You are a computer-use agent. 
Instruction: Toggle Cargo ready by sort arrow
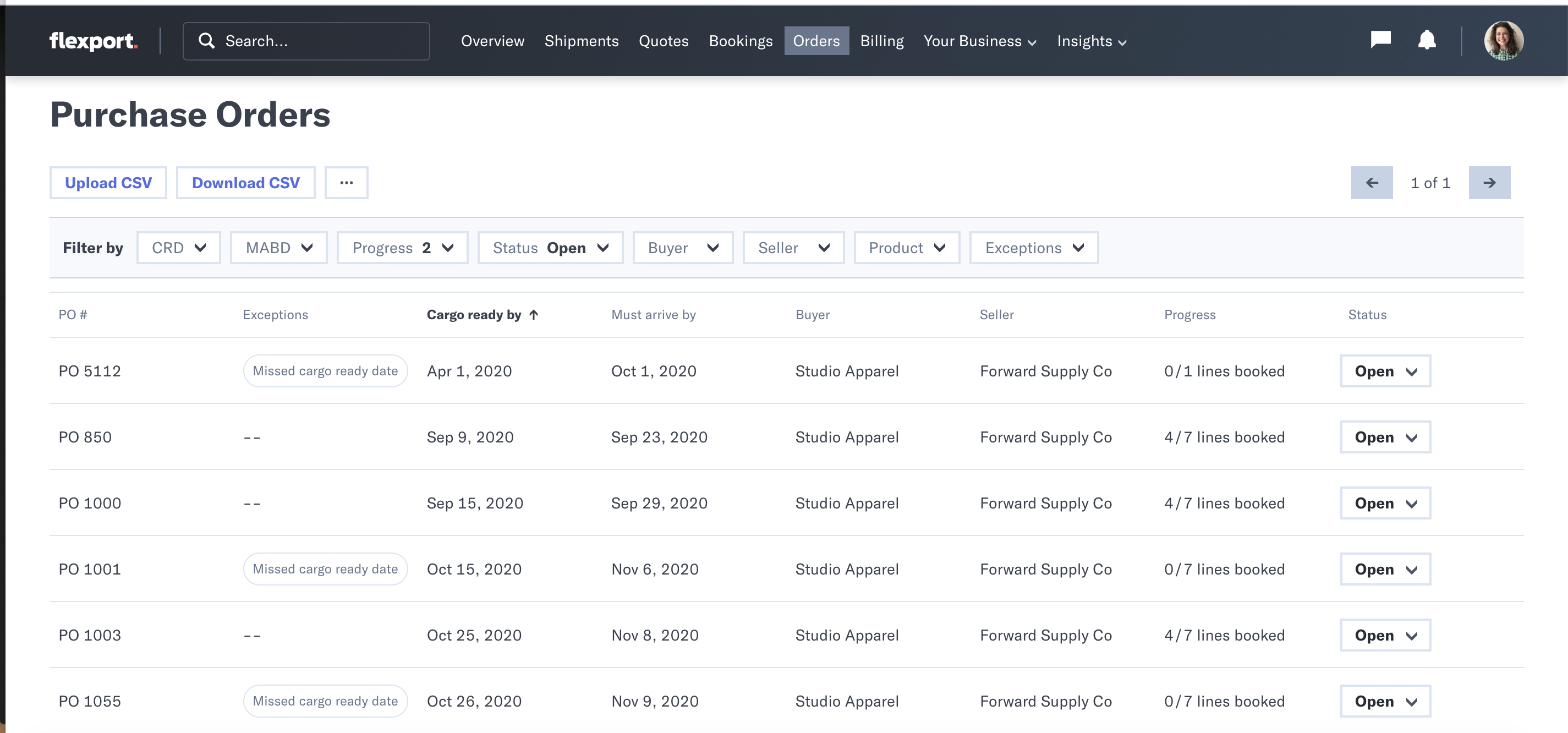[x=534, y=315]
